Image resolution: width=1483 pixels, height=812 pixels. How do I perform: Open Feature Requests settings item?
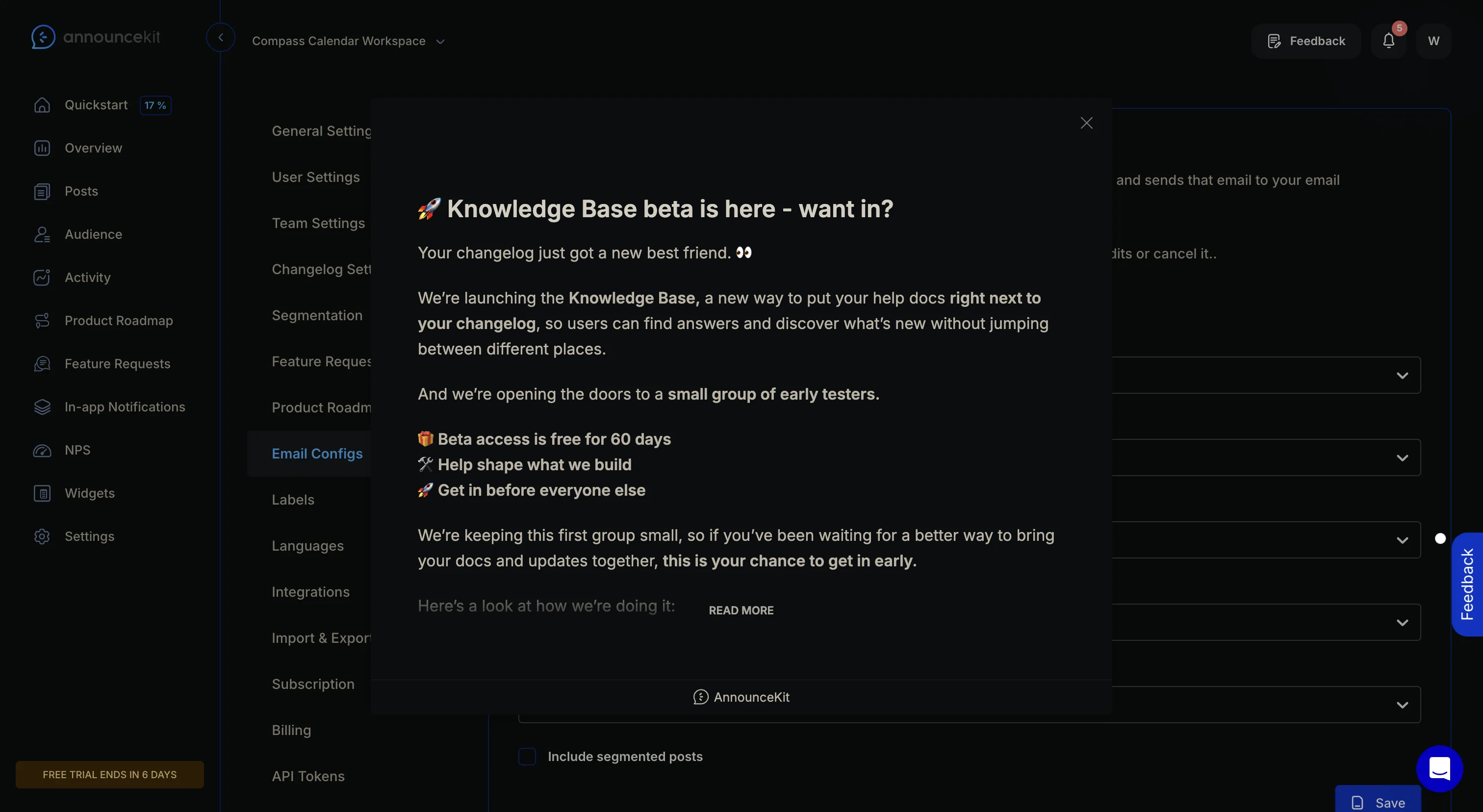point(321,361)
